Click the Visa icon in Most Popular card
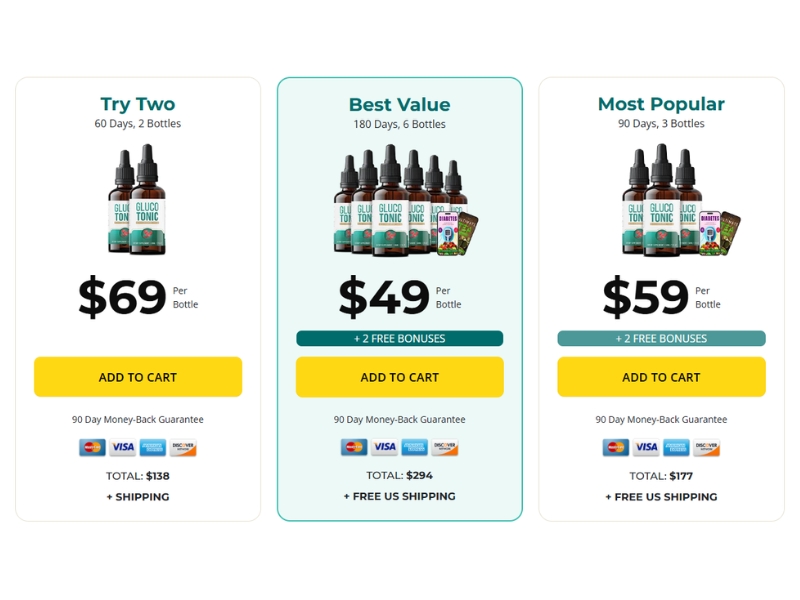This screenshot has height=600, width=800. 646,448
